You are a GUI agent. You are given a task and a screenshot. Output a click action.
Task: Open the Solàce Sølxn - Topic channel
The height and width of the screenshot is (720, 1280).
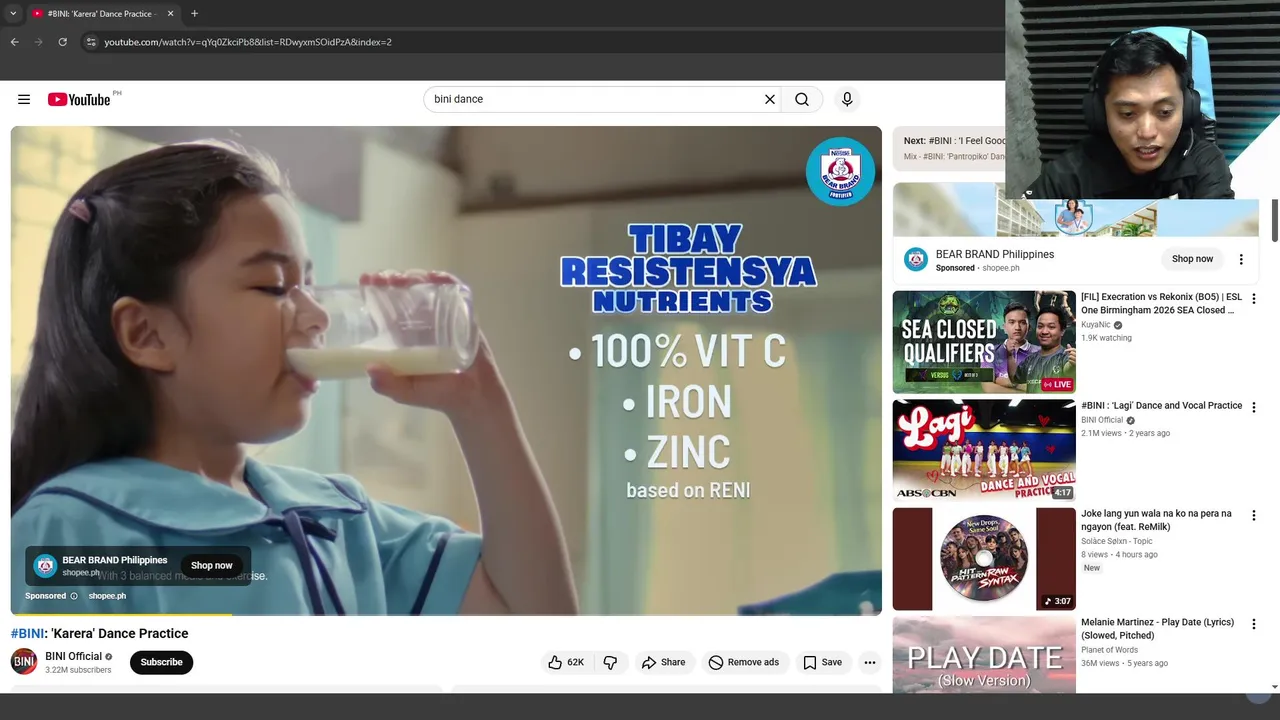coord(1117,541)
